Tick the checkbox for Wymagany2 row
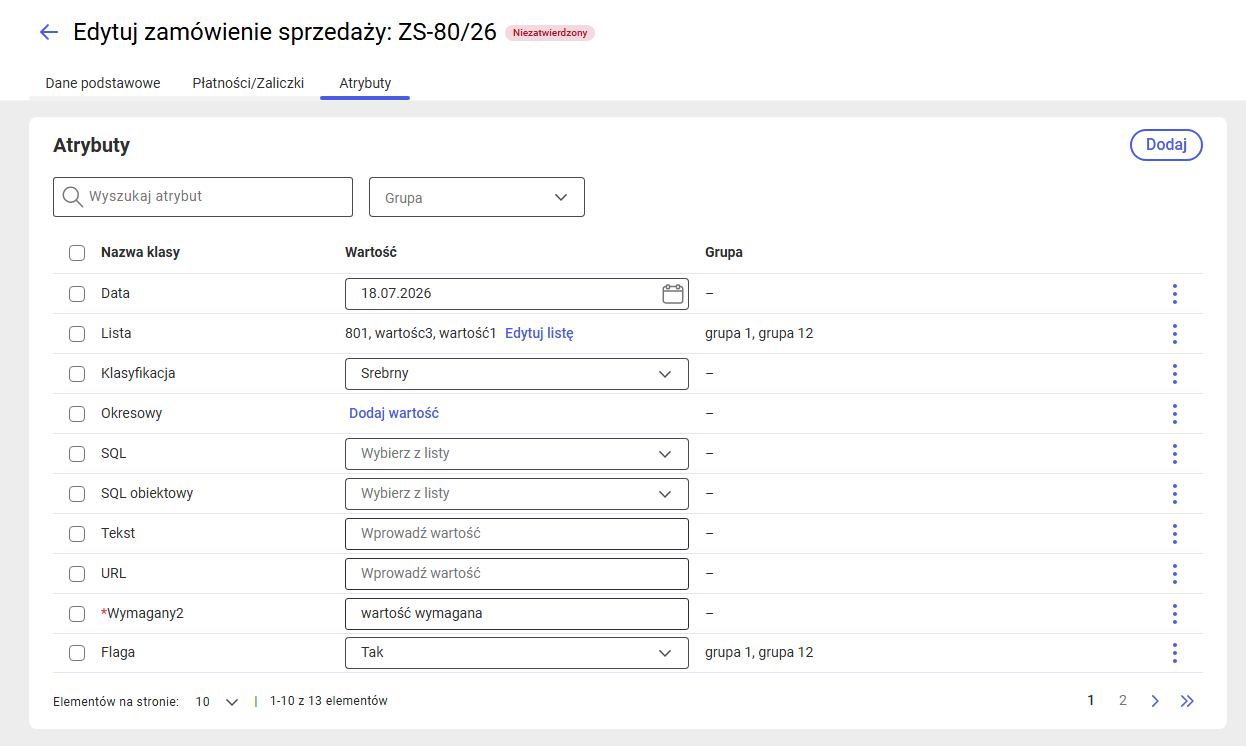Viewport: 1246px width, 746px height. 77,614
